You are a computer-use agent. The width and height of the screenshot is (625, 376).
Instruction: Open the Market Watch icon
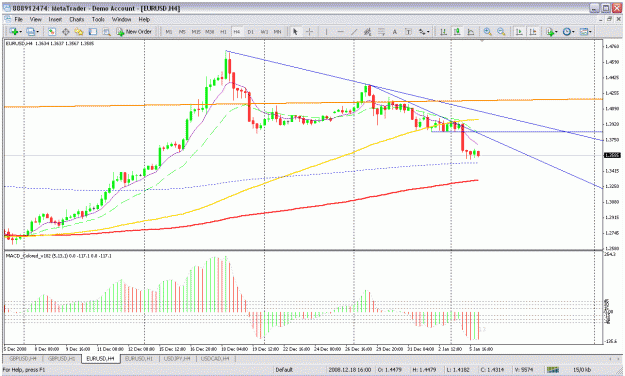[x=52, y=31]
